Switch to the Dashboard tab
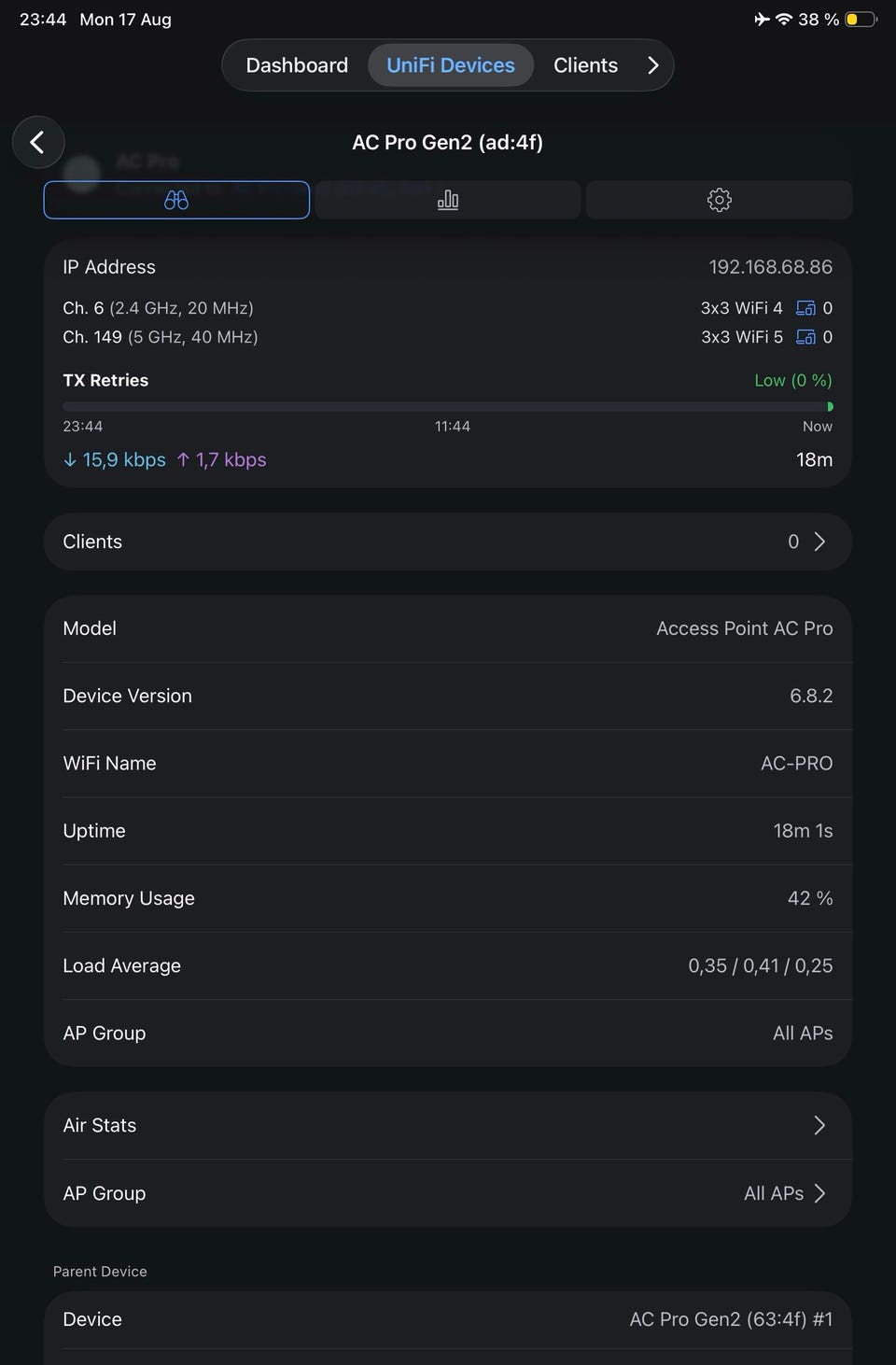This screenshot has height=1365, width=896. [297, 65]
